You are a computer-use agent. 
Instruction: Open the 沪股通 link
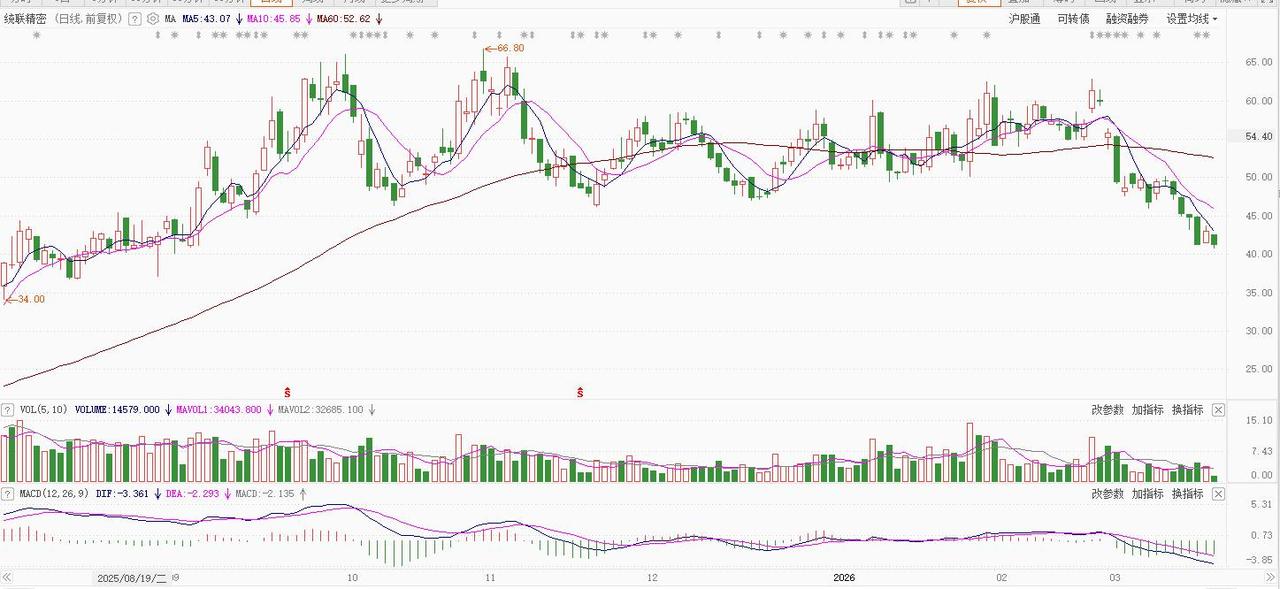click(x=1024, y=19)
